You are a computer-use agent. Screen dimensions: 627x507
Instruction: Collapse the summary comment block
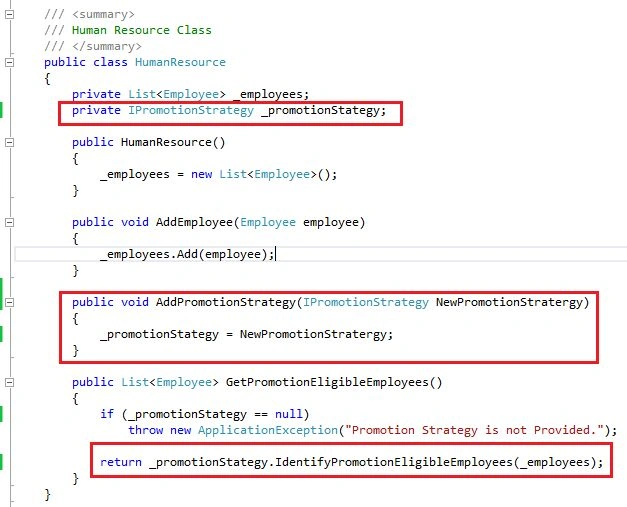pos(9,14)
